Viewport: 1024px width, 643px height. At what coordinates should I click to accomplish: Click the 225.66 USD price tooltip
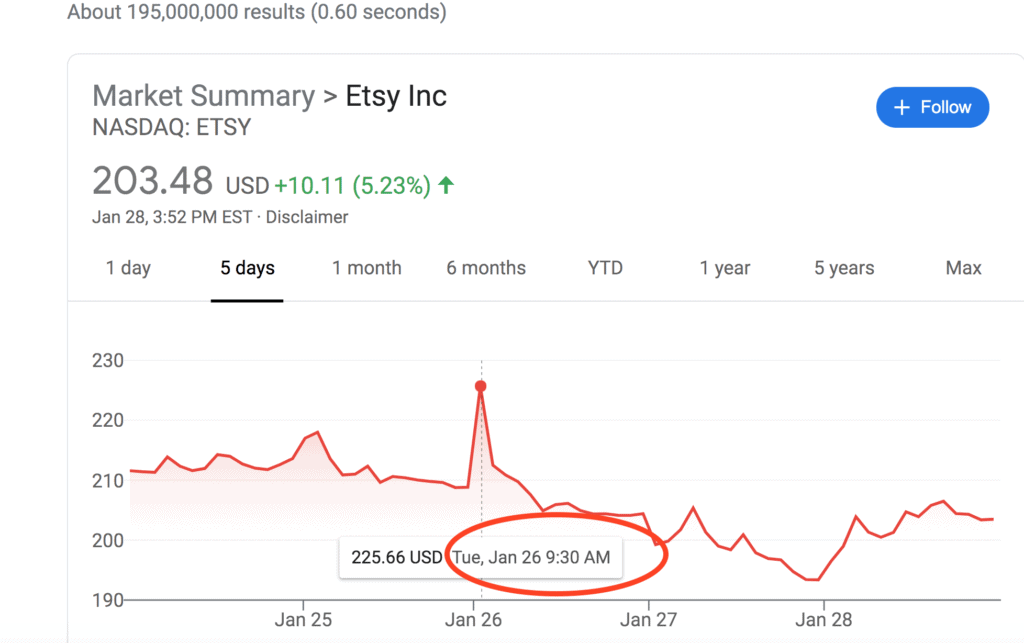pos(396,557)
